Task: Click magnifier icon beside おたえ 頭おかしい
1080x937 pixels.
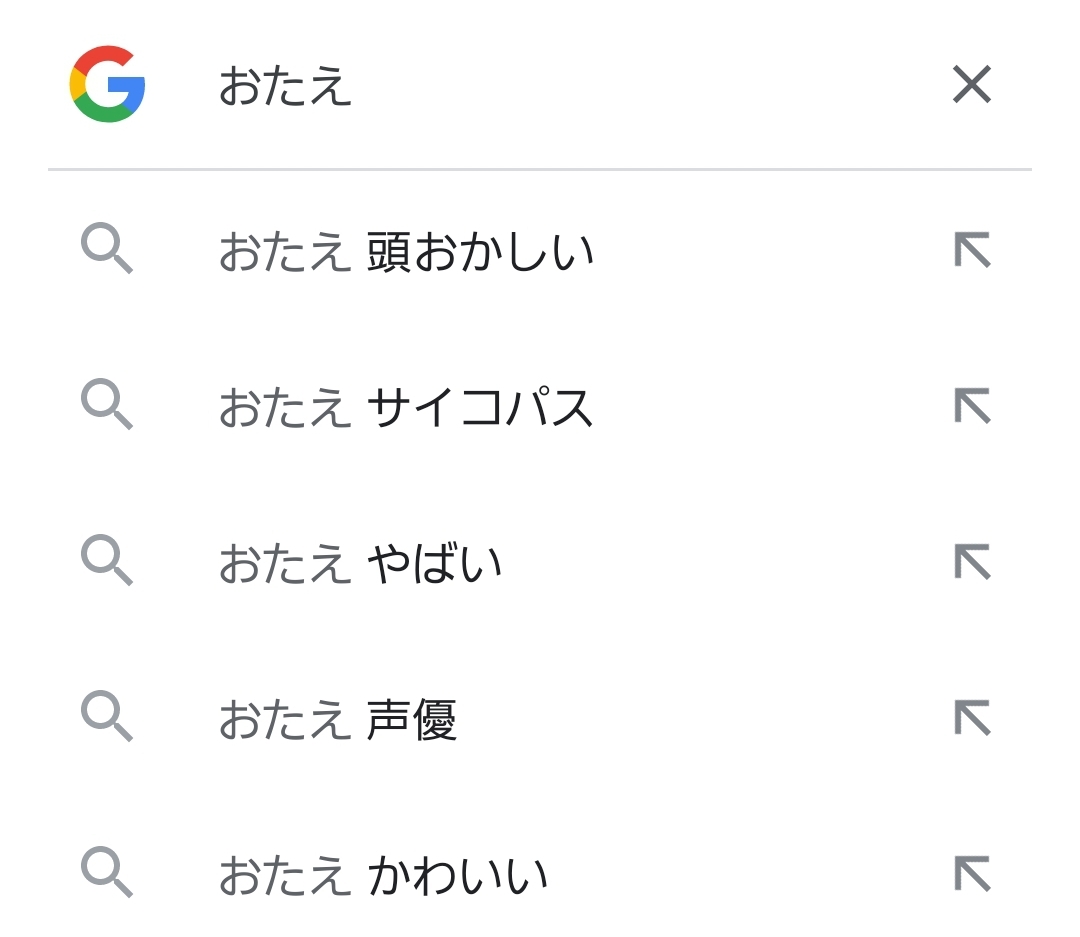Action: click(106, 250)
